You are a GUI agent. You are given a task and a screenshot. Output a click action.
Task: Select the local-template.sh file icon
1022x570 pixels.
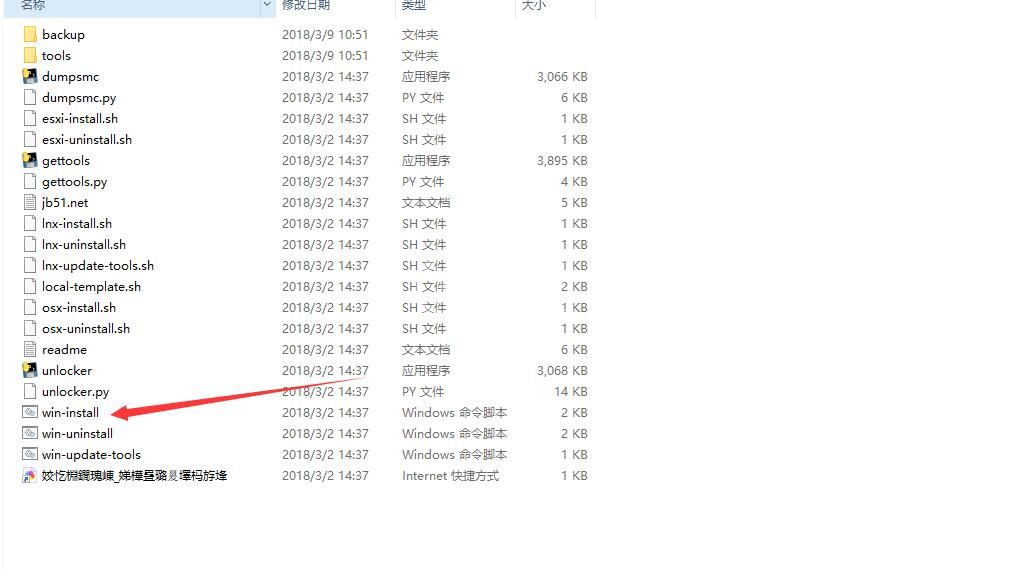coord(29,287)
